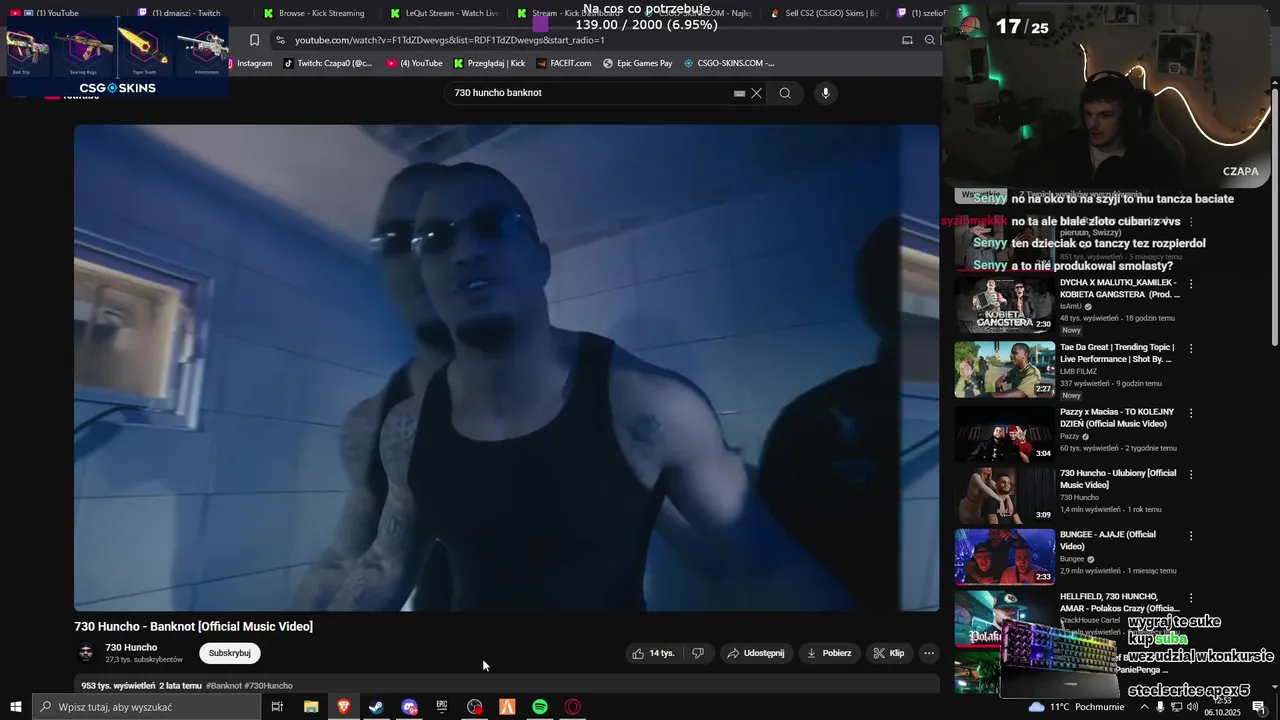Open CSGO-SKINS.COM bookmark
Image resolution: width=1280 pixels, height=720 pixels.
click(729, 63)
